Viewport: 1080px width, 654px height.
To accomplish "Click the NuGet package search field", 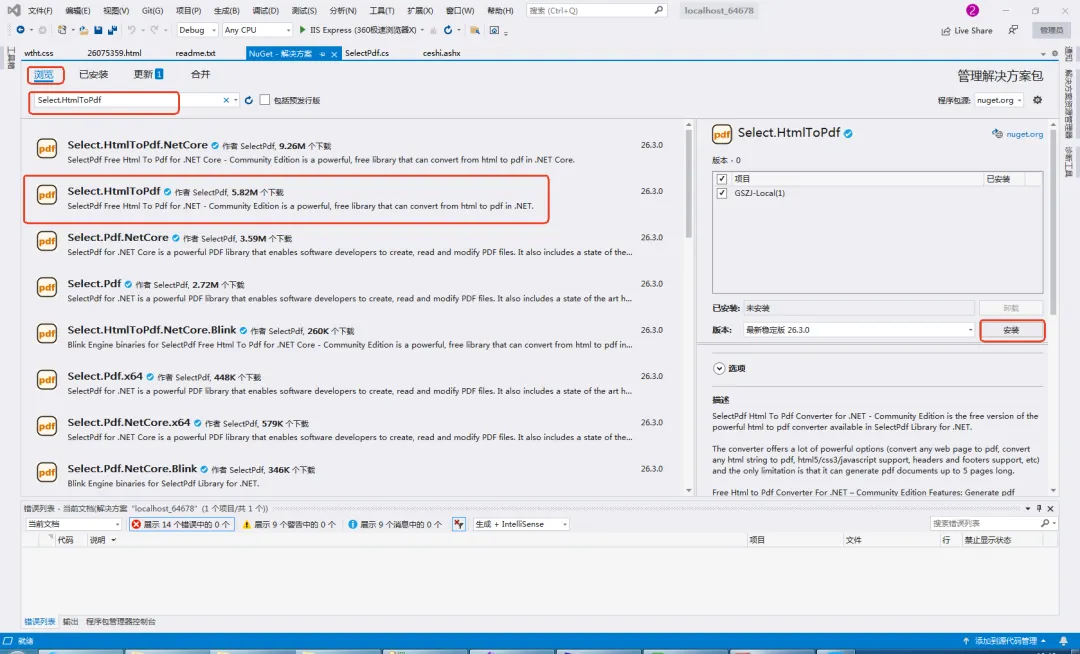I will pos(127,101).
